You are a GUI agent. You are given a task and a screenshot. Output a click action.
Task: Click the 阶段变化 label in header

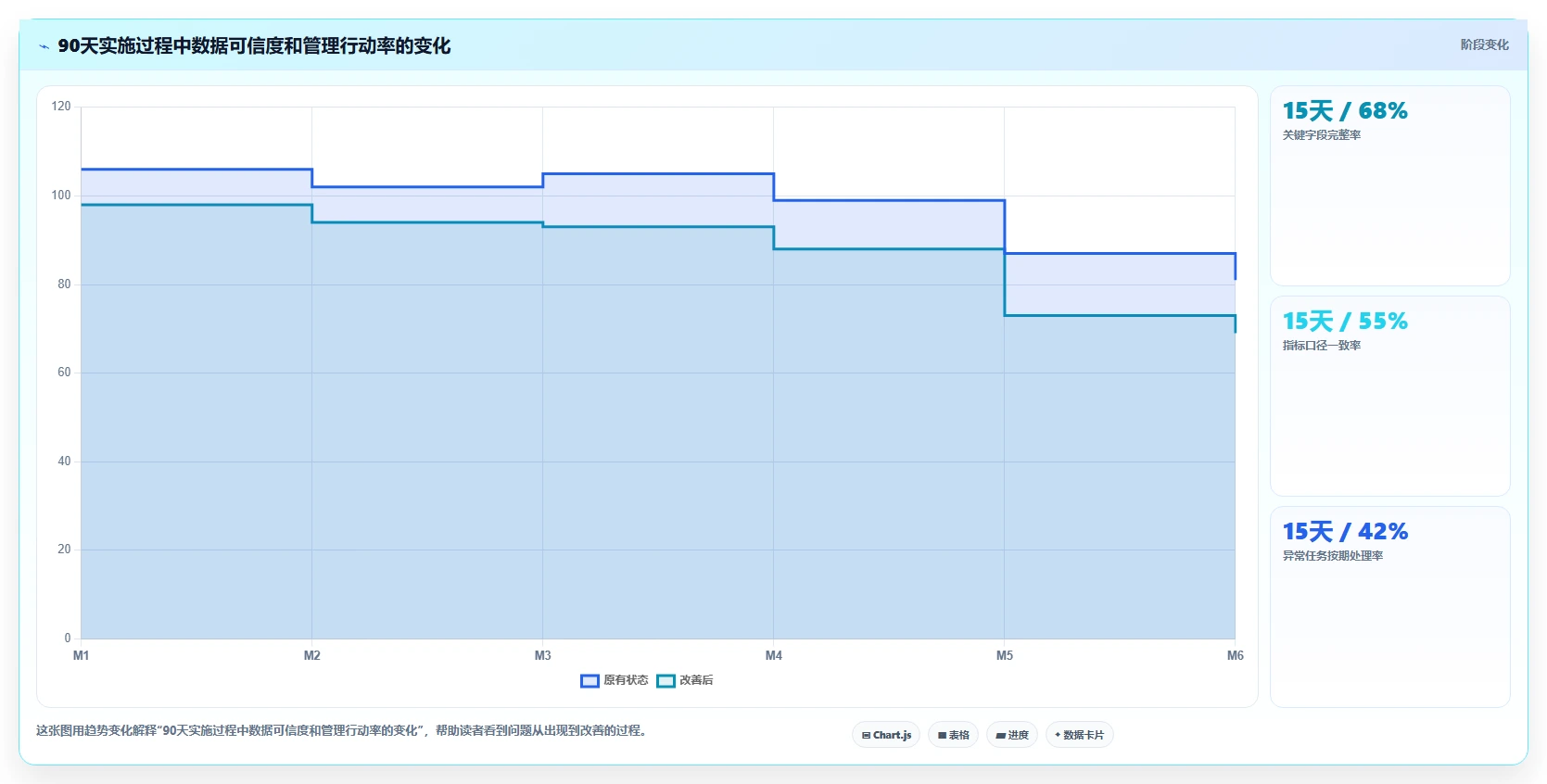click(x=1484, y=44)
